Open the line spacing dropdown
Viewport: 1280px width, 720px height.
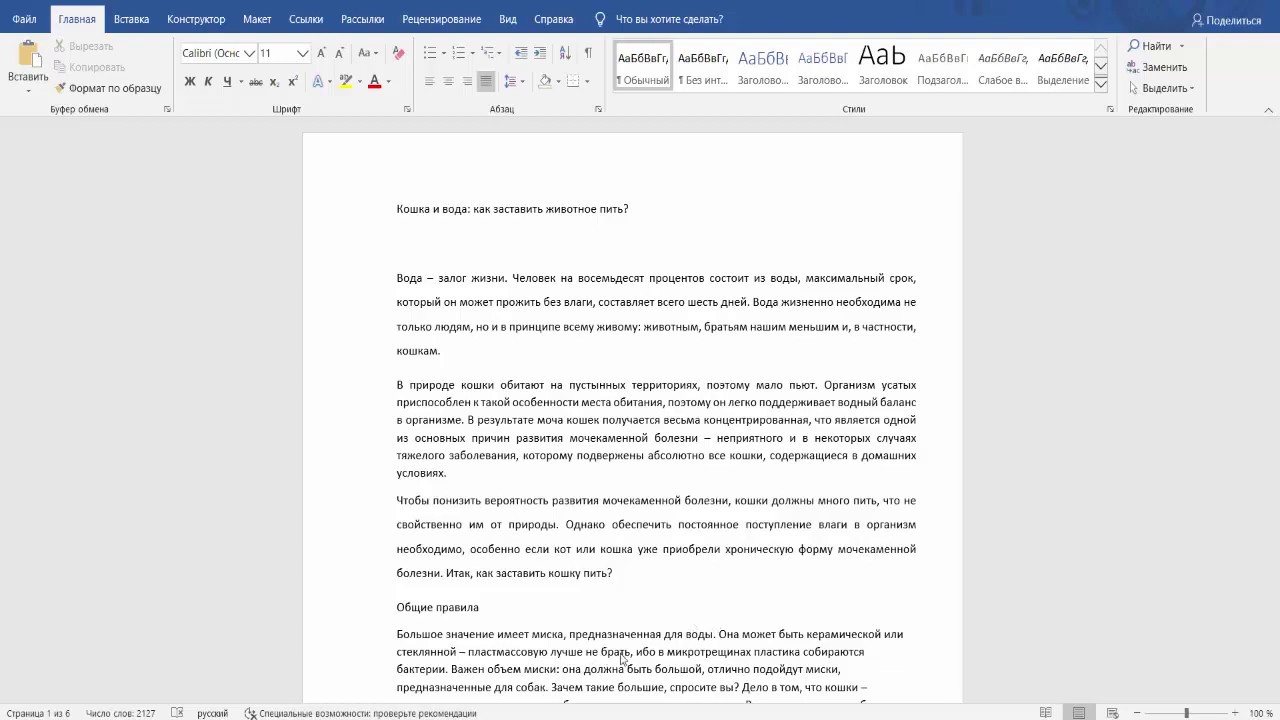tap(513, 82)
